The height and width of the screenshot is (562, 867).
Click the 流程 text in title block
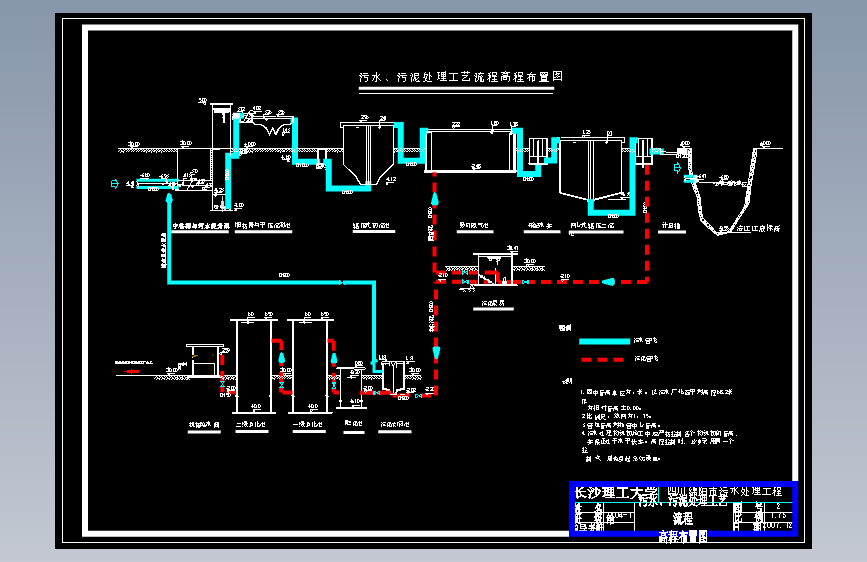point(683,518)
